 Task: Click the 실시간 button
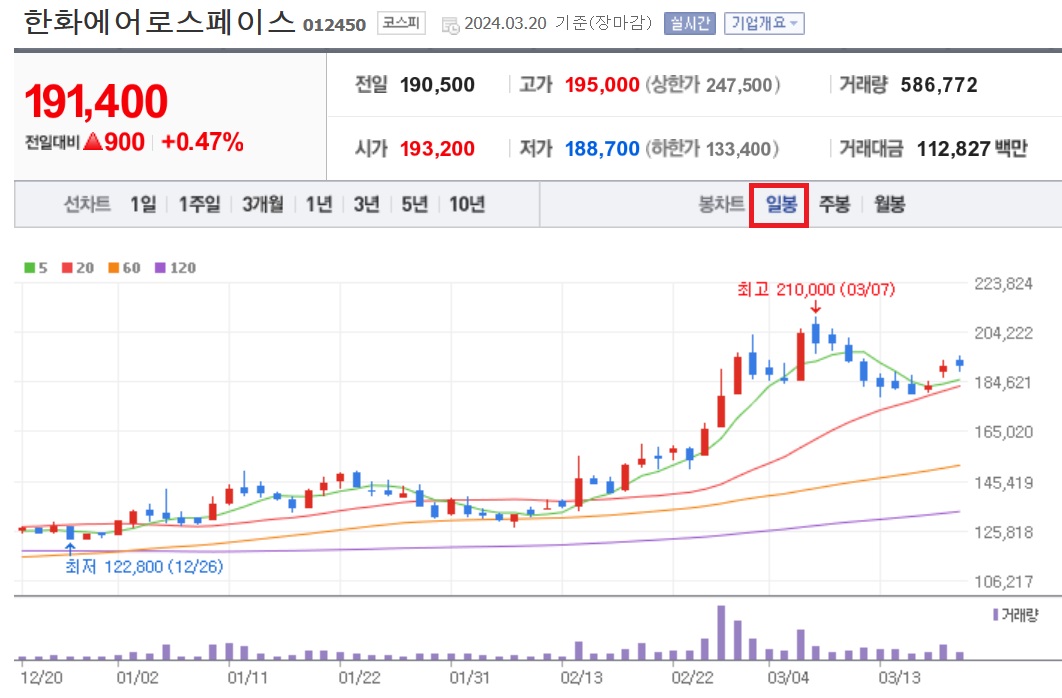(x=689, y=24)
